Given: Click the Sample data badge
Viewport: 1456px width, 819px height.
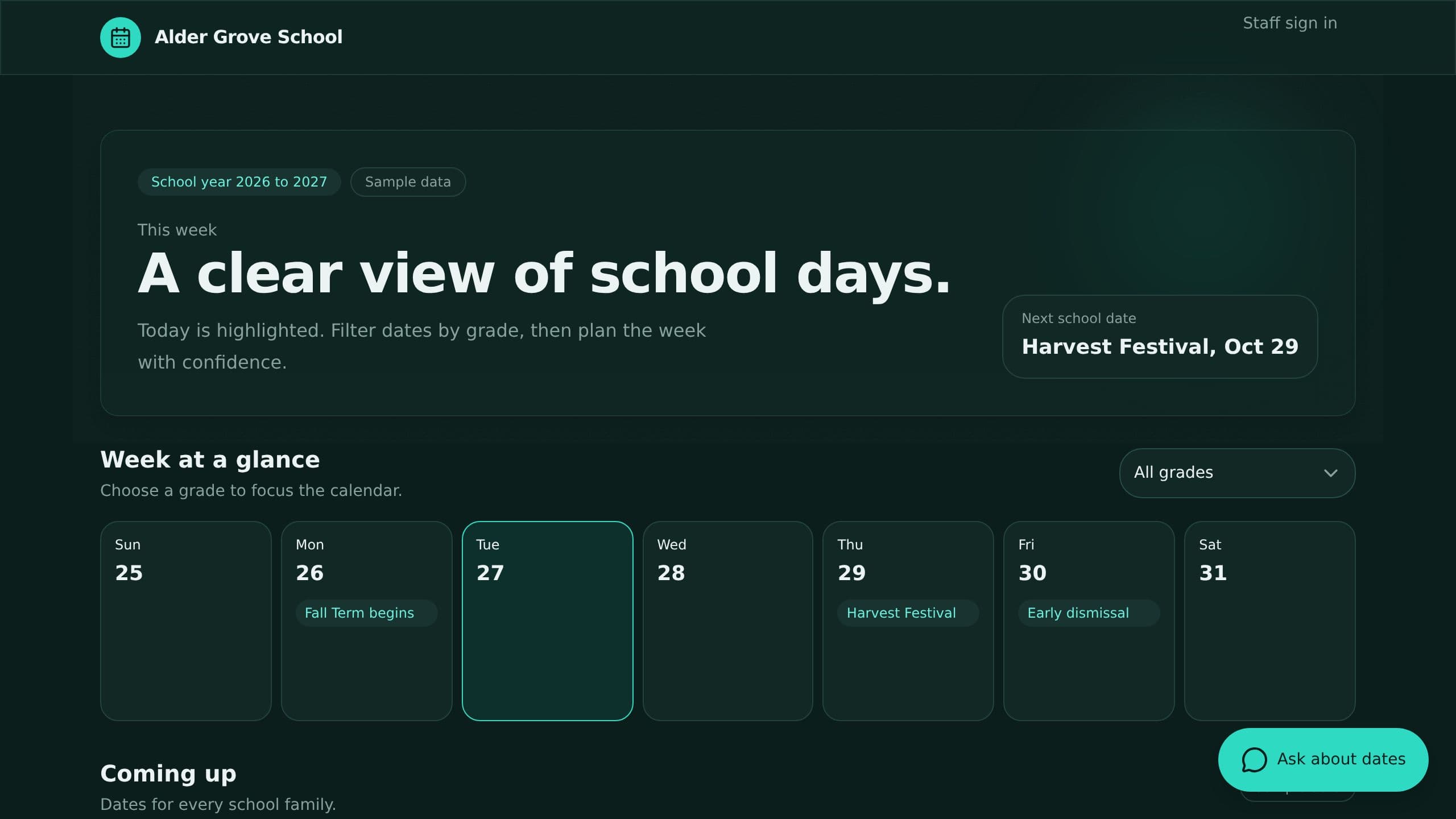Looking at the screenshot, I should (x=408, y=182).
